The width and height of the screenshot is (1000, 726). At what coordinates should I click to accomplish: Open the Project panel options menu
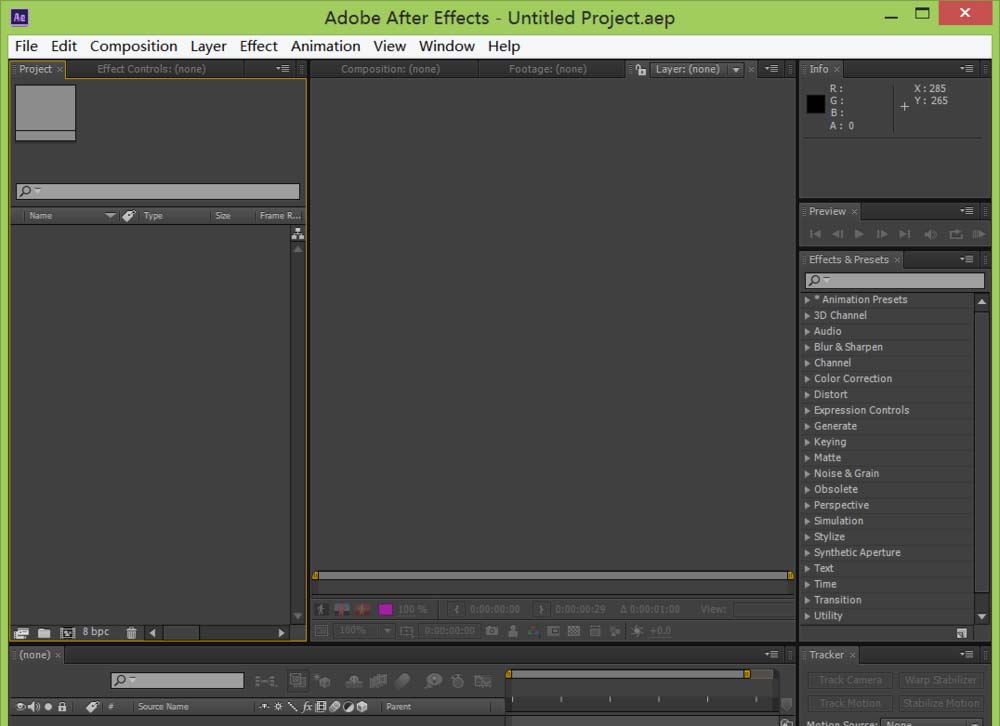(283, 69)
